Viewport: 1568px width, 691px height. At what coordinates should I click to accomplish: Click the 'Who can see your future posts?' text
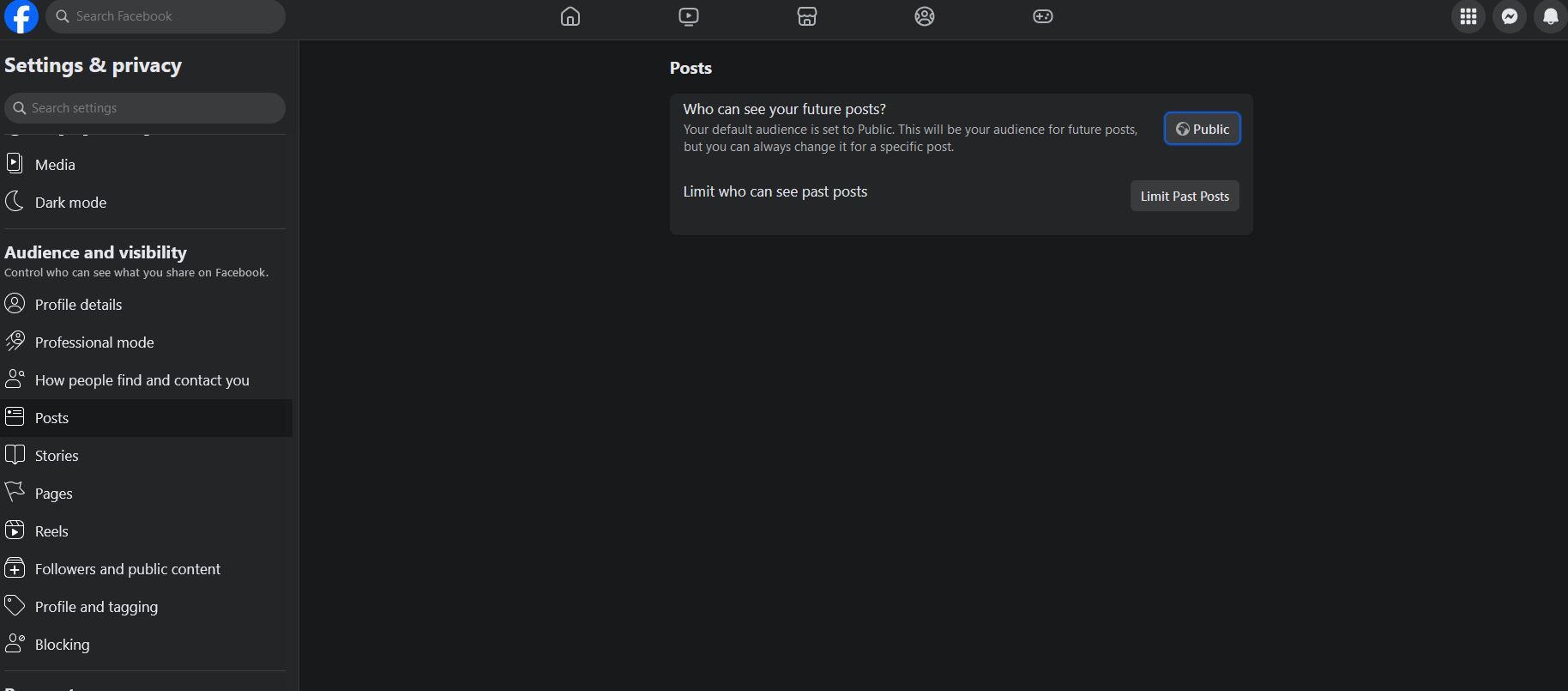[784, 109]
